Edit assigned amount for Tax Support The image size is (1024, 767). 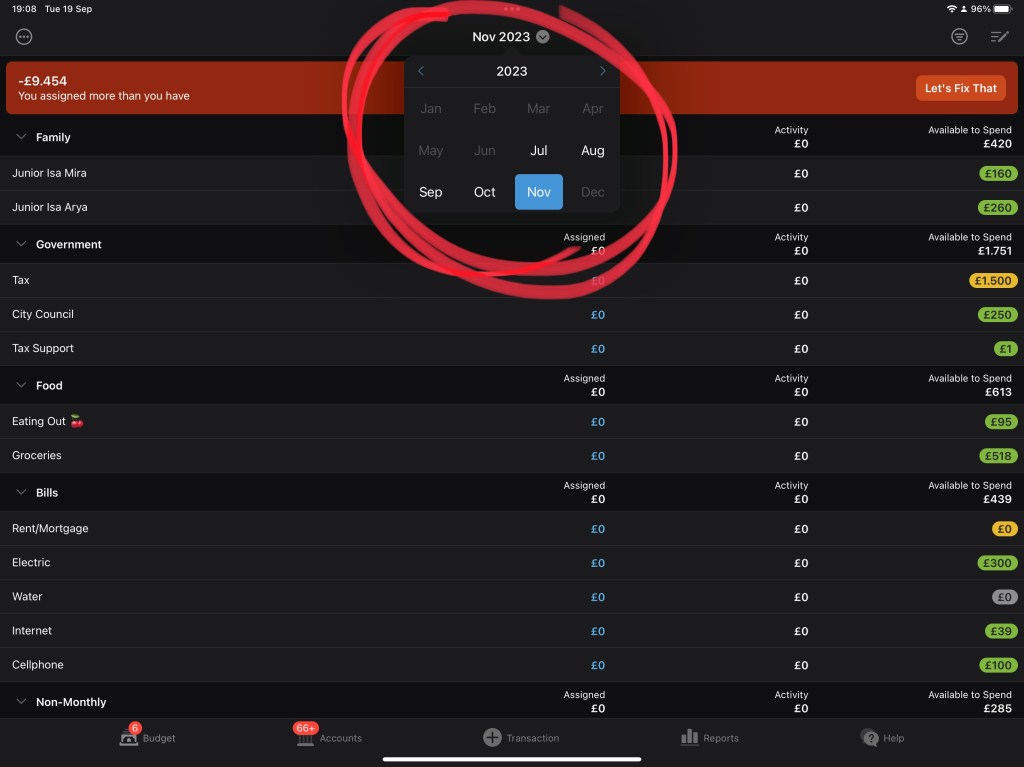[x=598, y=348]
